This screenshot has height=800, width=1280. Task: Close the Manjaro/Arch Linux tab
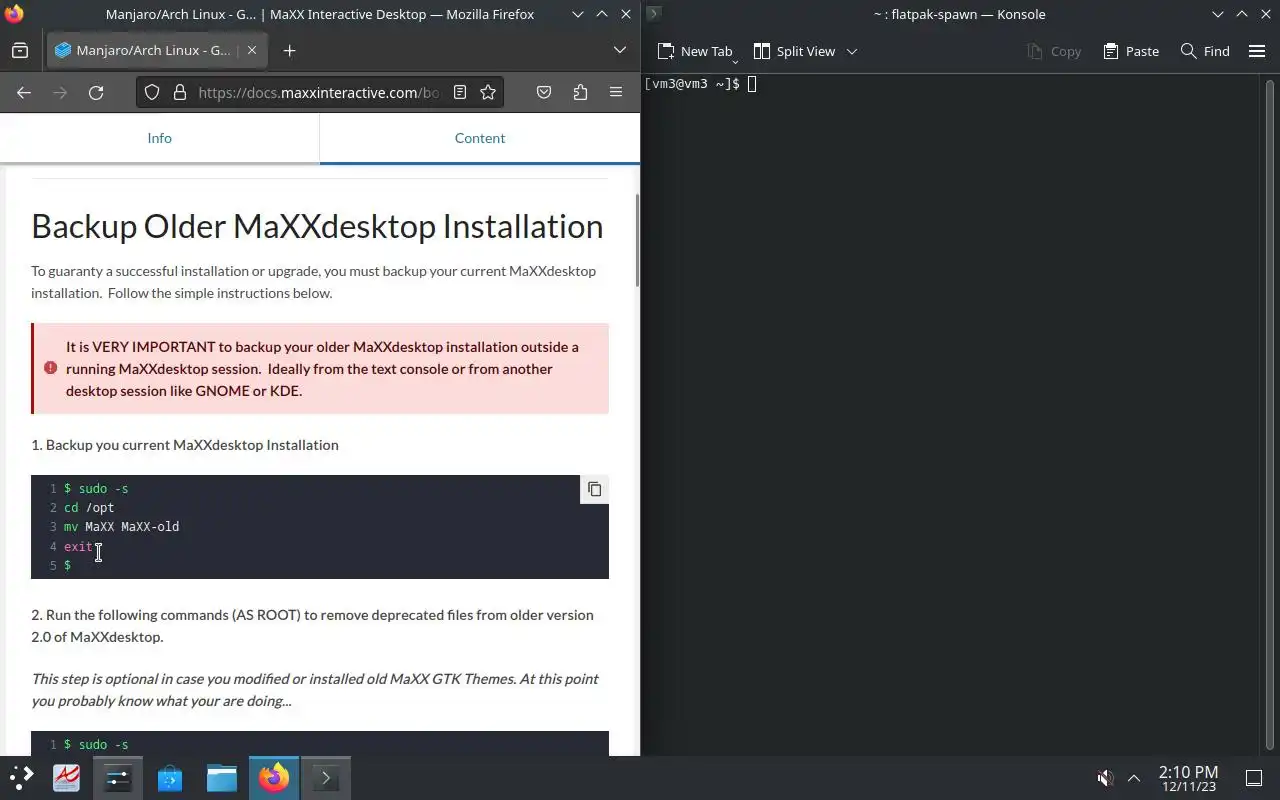click(x=252, y=50)
